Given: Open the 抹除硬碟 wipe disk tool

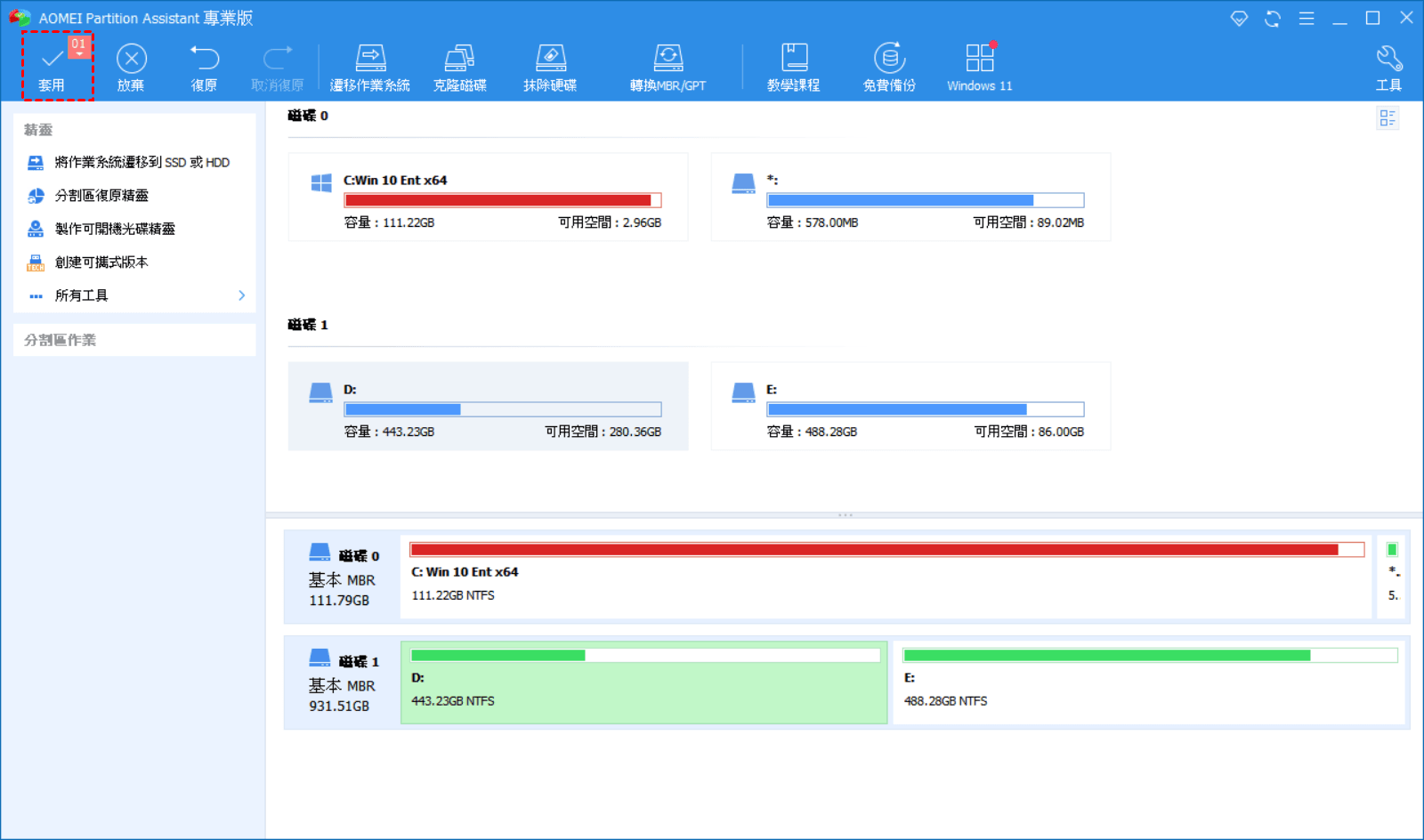Looking at the screenshot, I should [550, 68].
